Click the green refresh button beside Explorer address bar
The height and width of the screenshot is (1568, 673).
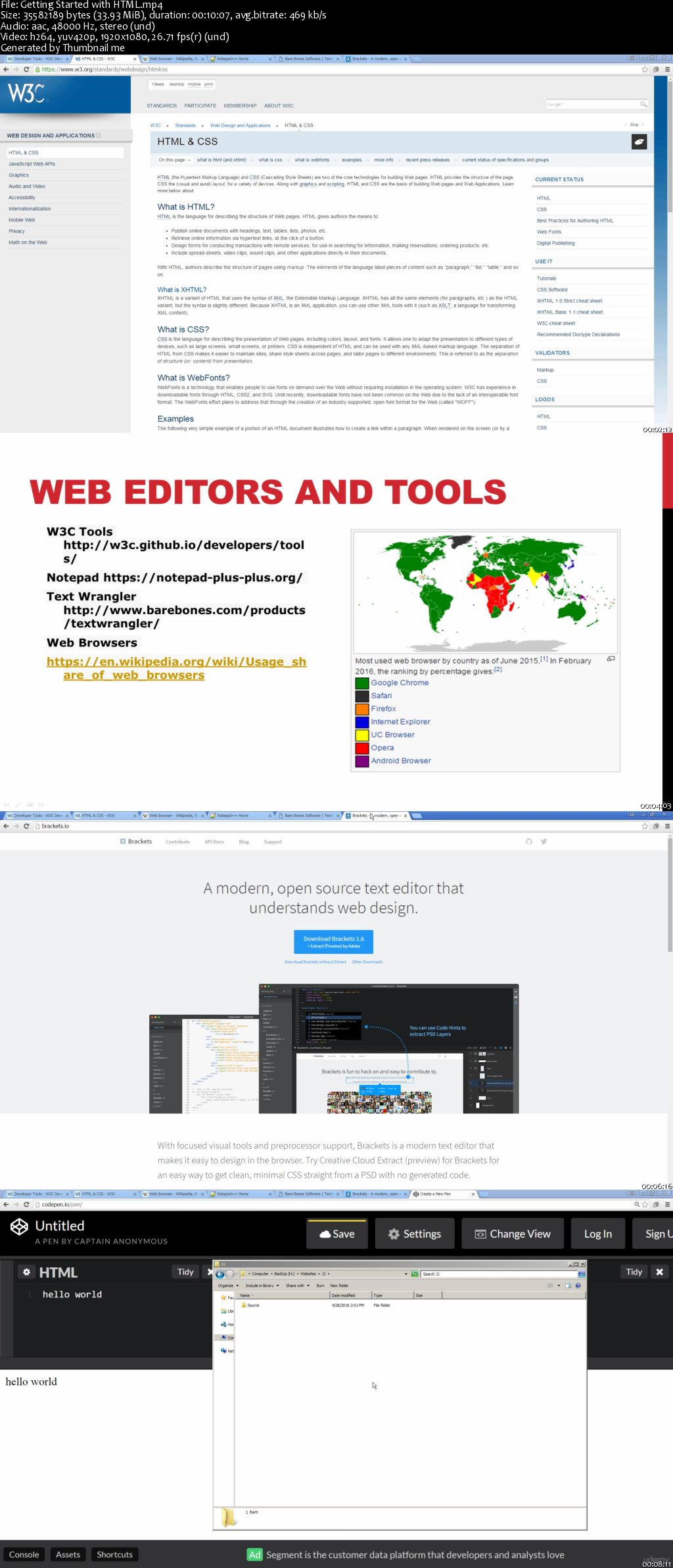[x=415, y=1274]
